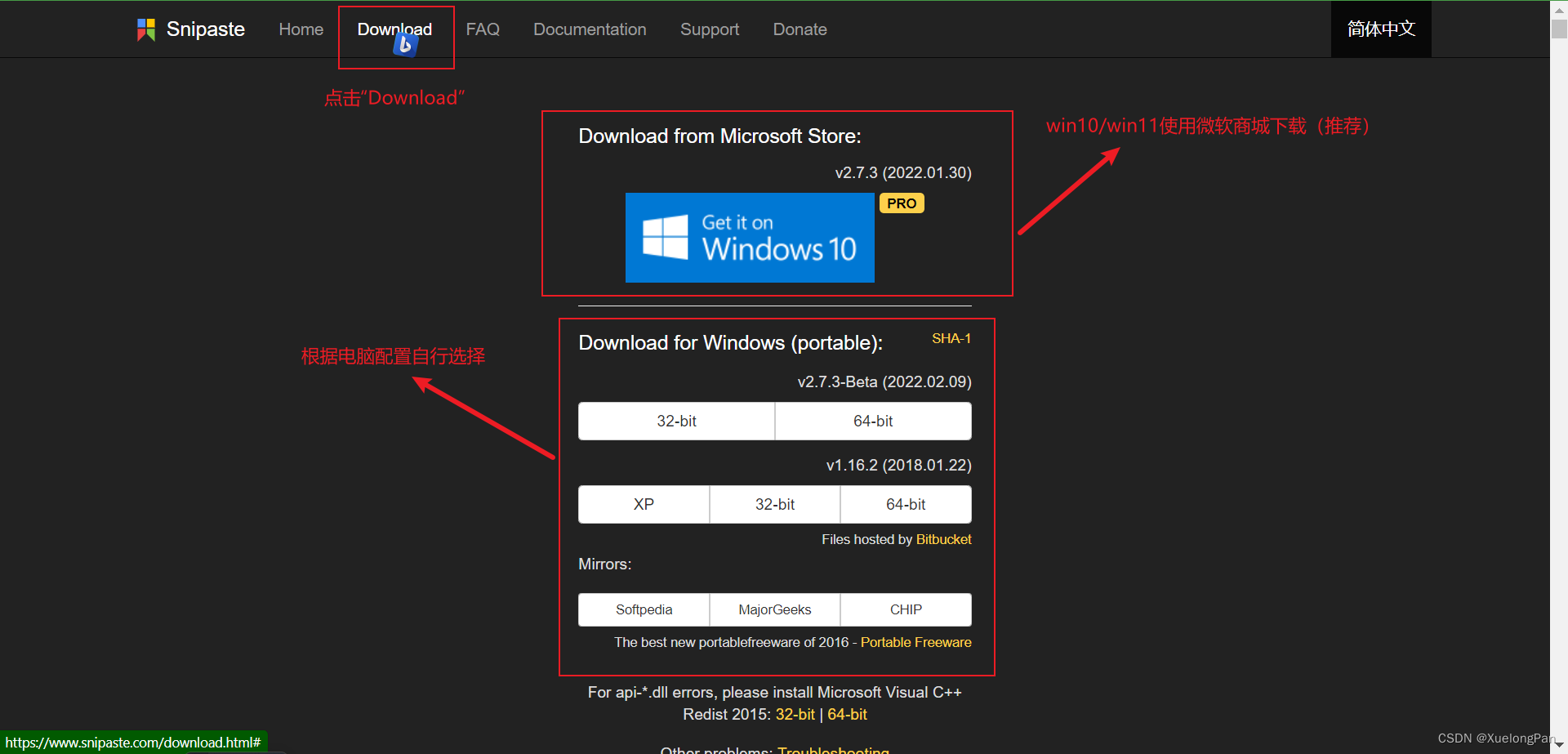
Task: Click the v2.7.3-Beta (2022.02.09) version text
Action: point(884,381)
